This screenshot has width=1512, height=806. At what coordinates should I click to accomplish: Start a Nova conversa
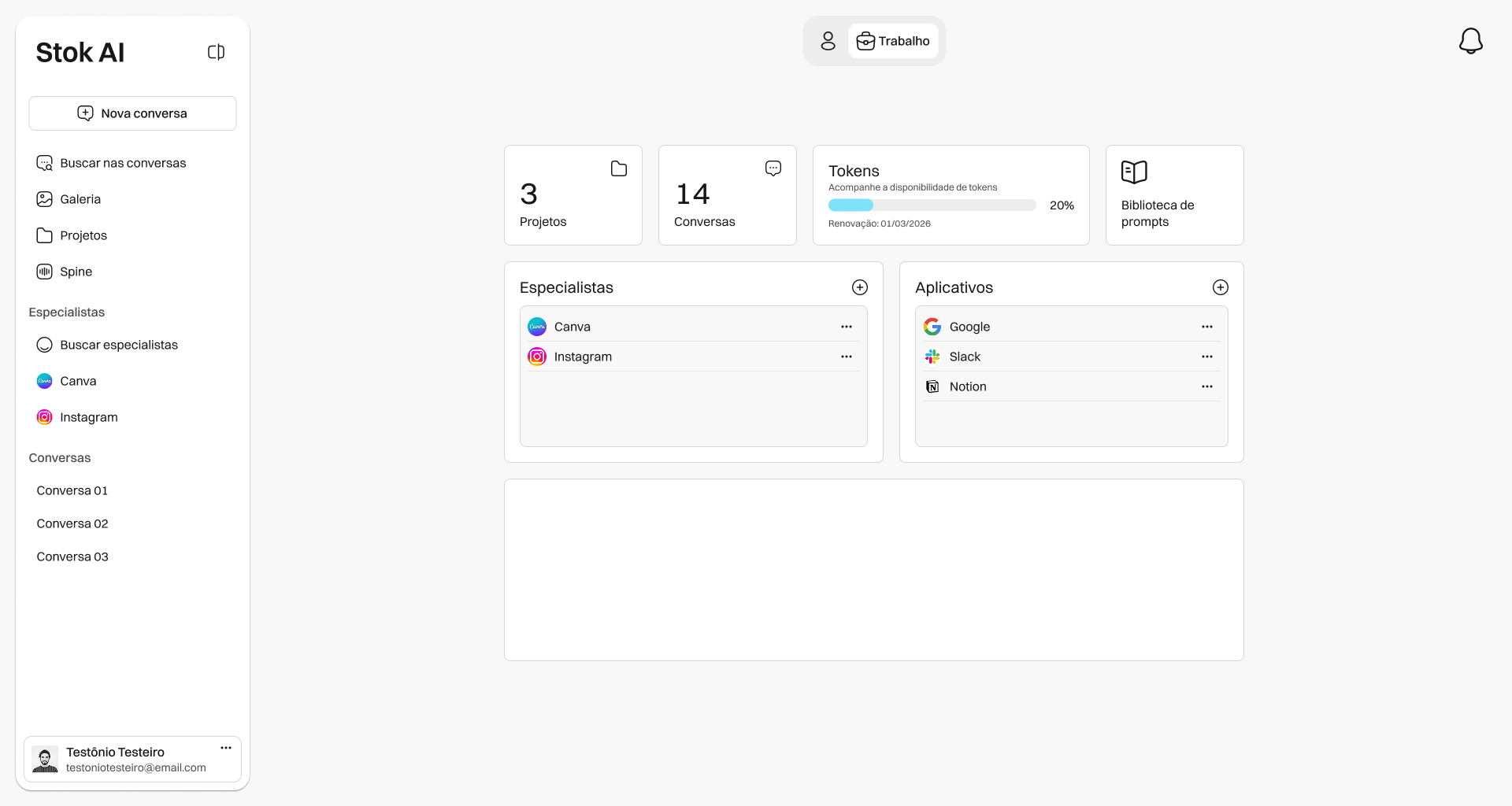132,113
